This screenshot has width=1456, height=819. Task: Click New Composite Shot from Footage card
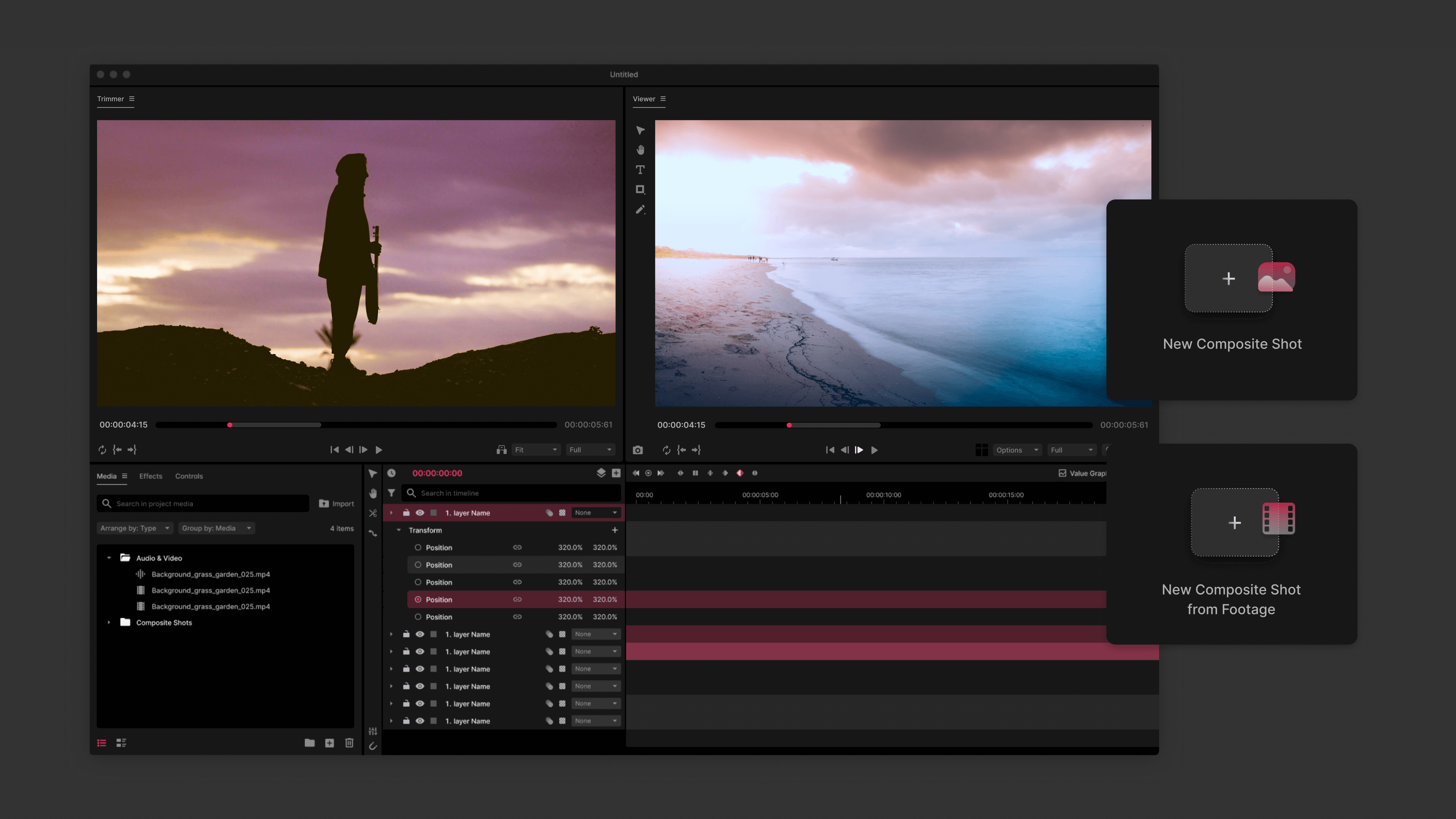(1232, 544)
